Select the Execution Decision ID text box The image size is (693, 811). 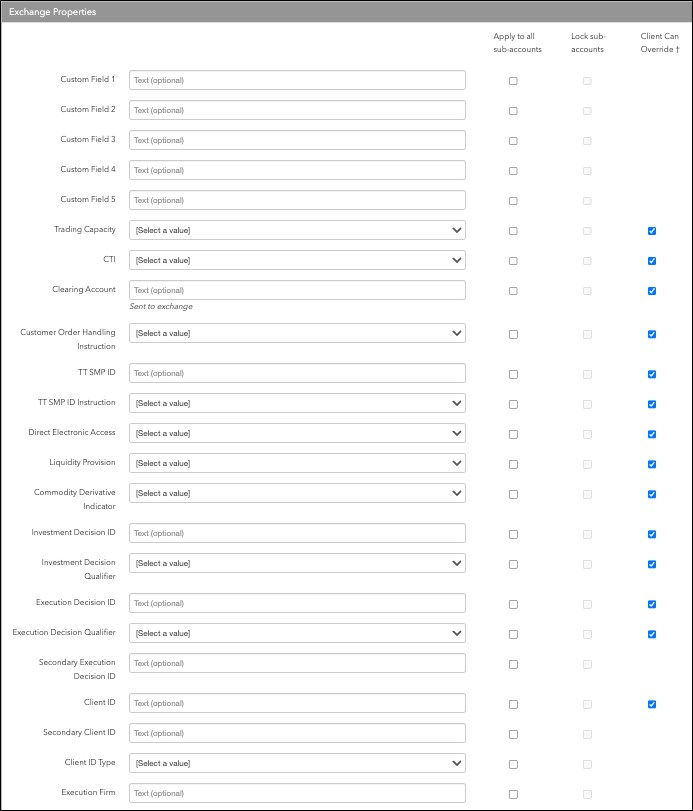tap(297, 603)
